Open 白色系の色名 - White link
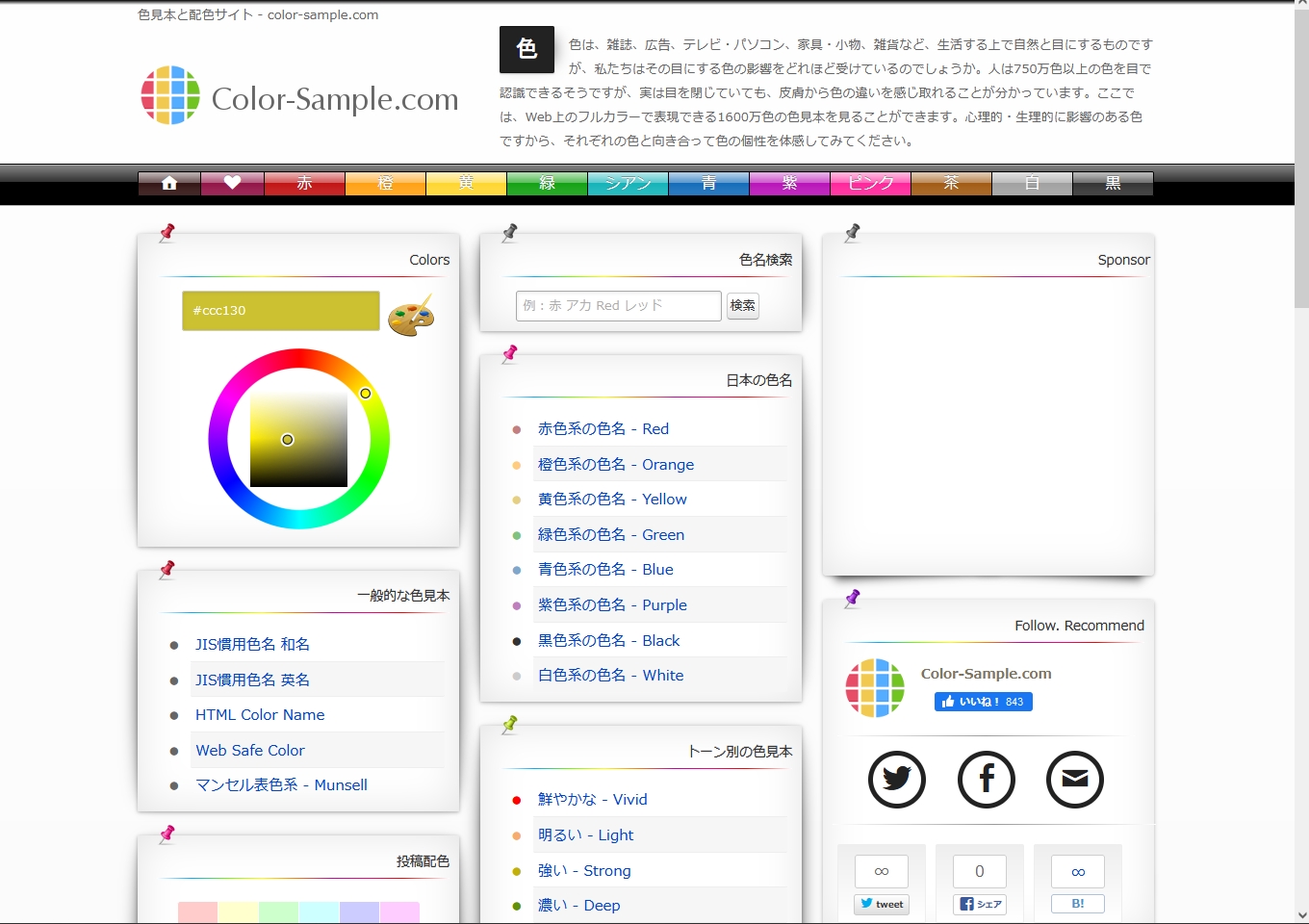The height and width of the screenshot is (924, 1309). [610, 675]
